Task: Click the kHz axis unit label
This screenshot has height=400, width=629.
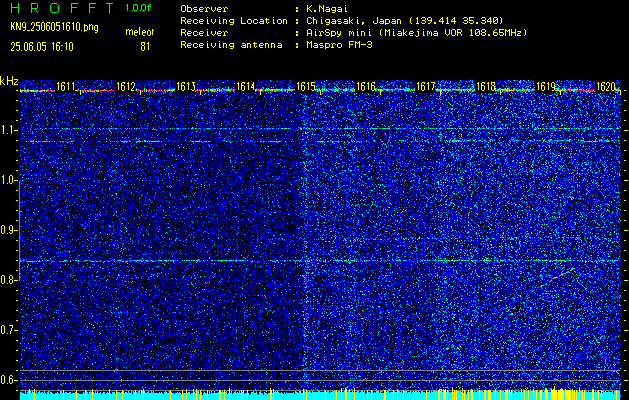Action: [9, 81]
